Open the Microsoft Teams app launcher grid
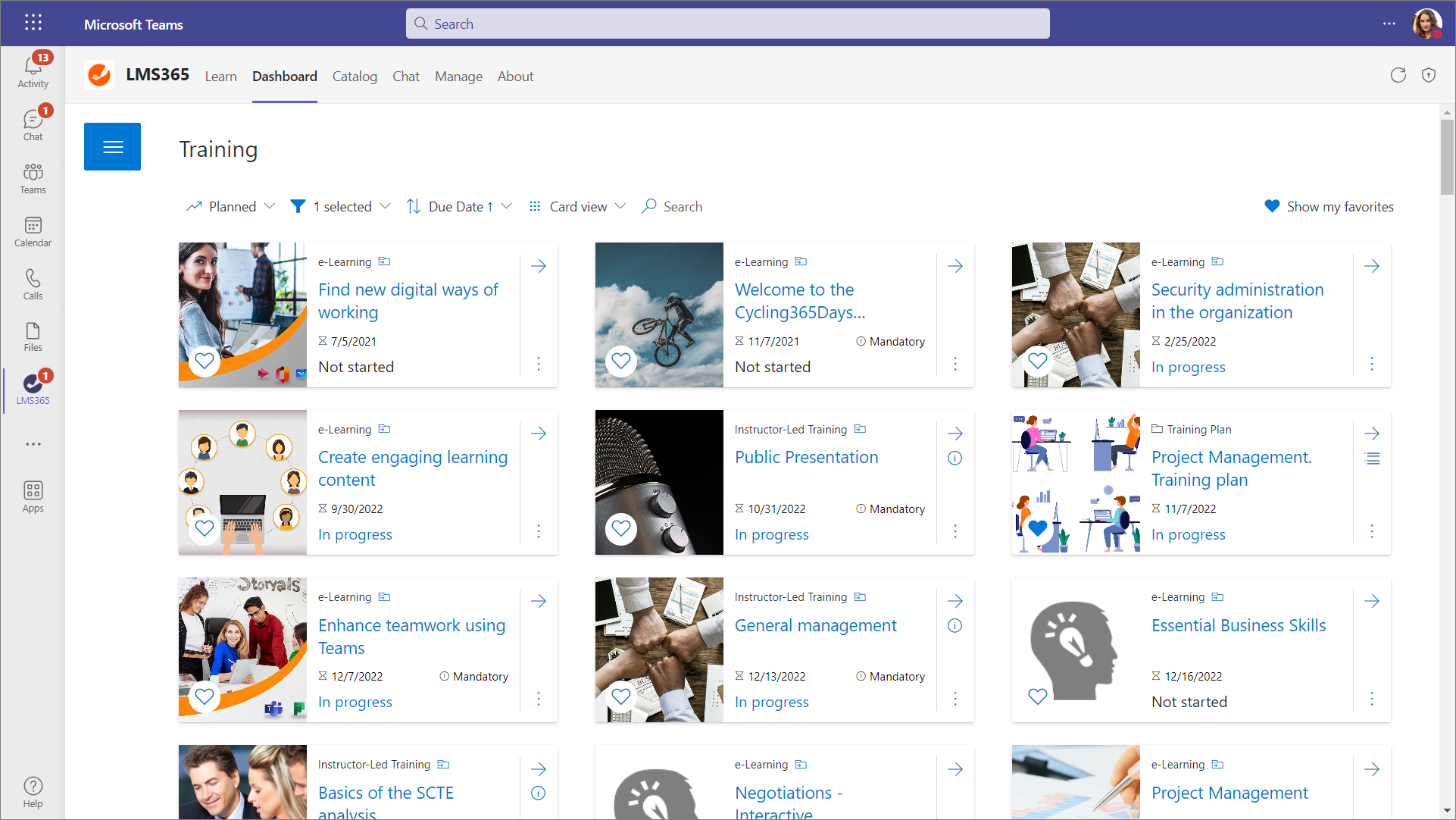1456x820 pixels. click(x=33, y=23)
